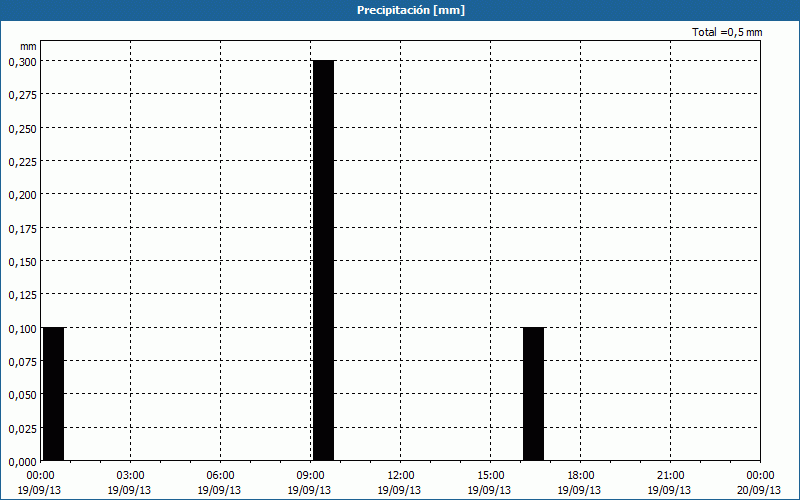
Task: Click the 12:00 19/09/13 time label
Action: (400, 483)
